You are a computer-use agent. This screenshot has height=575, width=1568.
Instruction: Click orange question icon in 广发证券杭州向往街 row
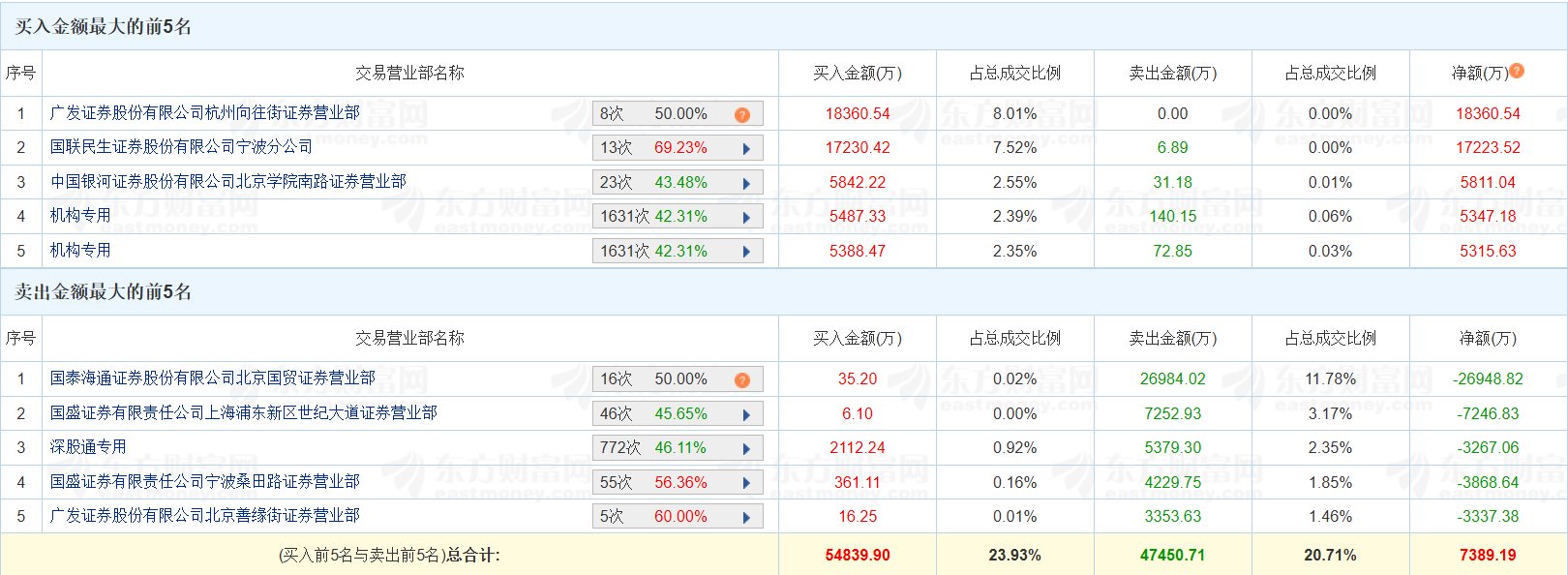coord(742,114)
